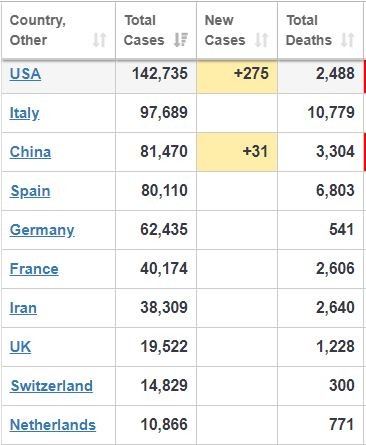Sort by Country, Other column icon
Screen dimensions: 366x445
click(x=99, y=40)
